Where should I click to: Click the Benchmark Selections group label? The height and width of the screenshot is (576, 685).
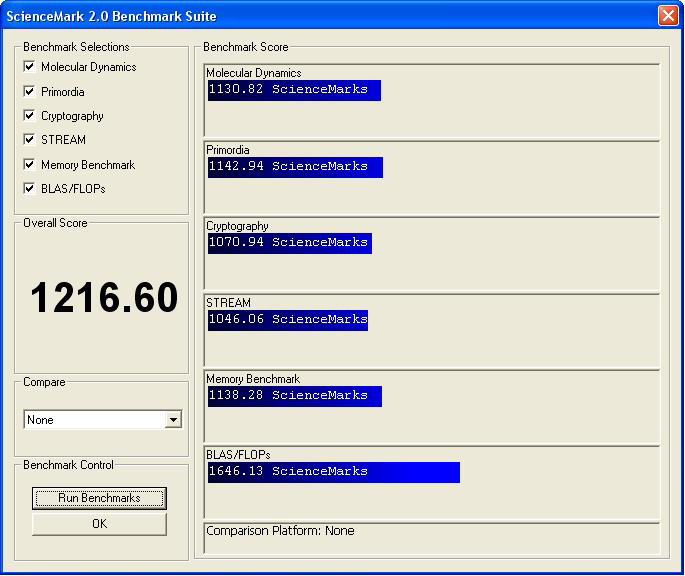pos(76,47)
